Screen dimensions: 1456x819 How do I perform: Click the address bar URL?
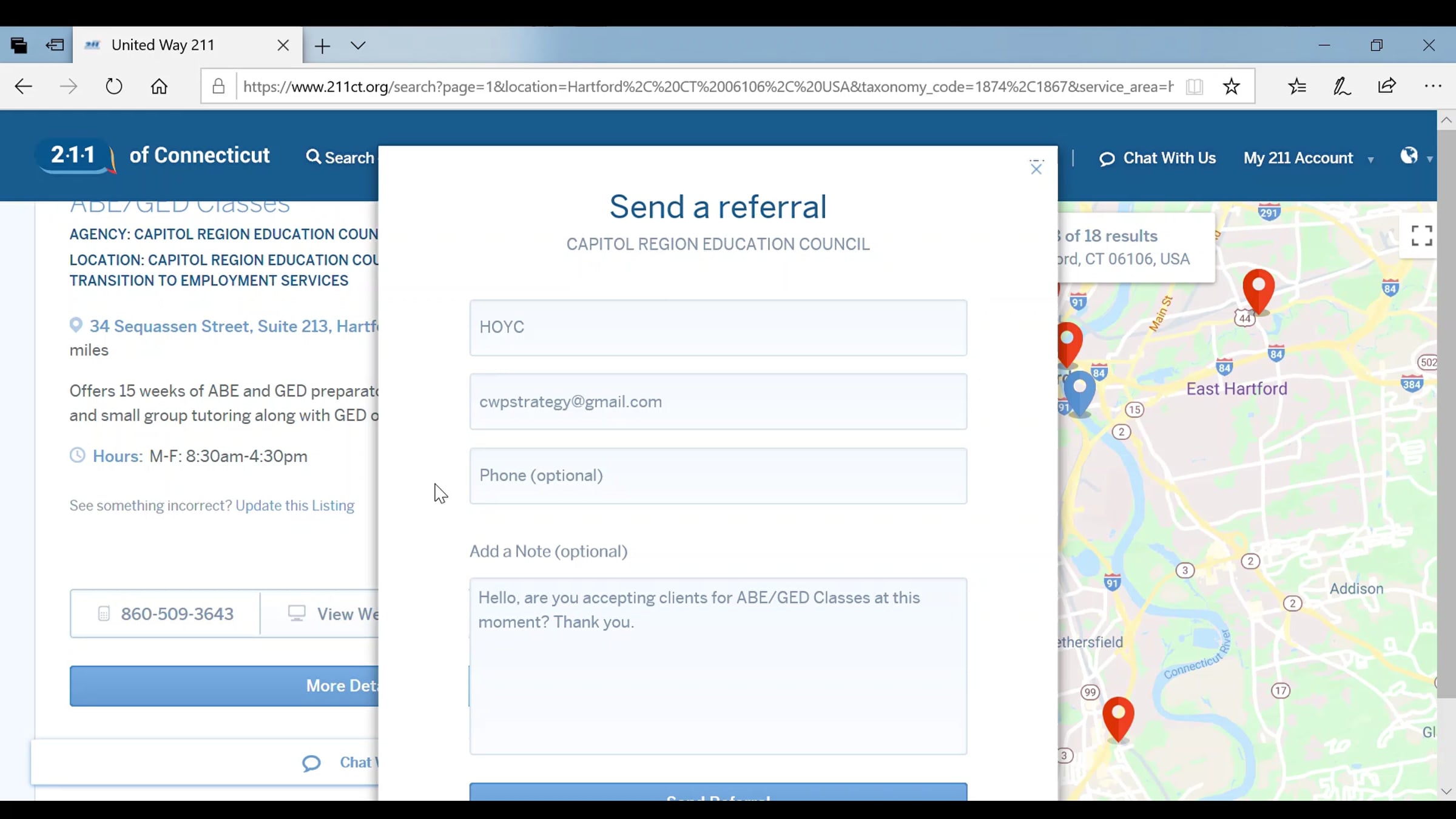click(x=709, y=87)
